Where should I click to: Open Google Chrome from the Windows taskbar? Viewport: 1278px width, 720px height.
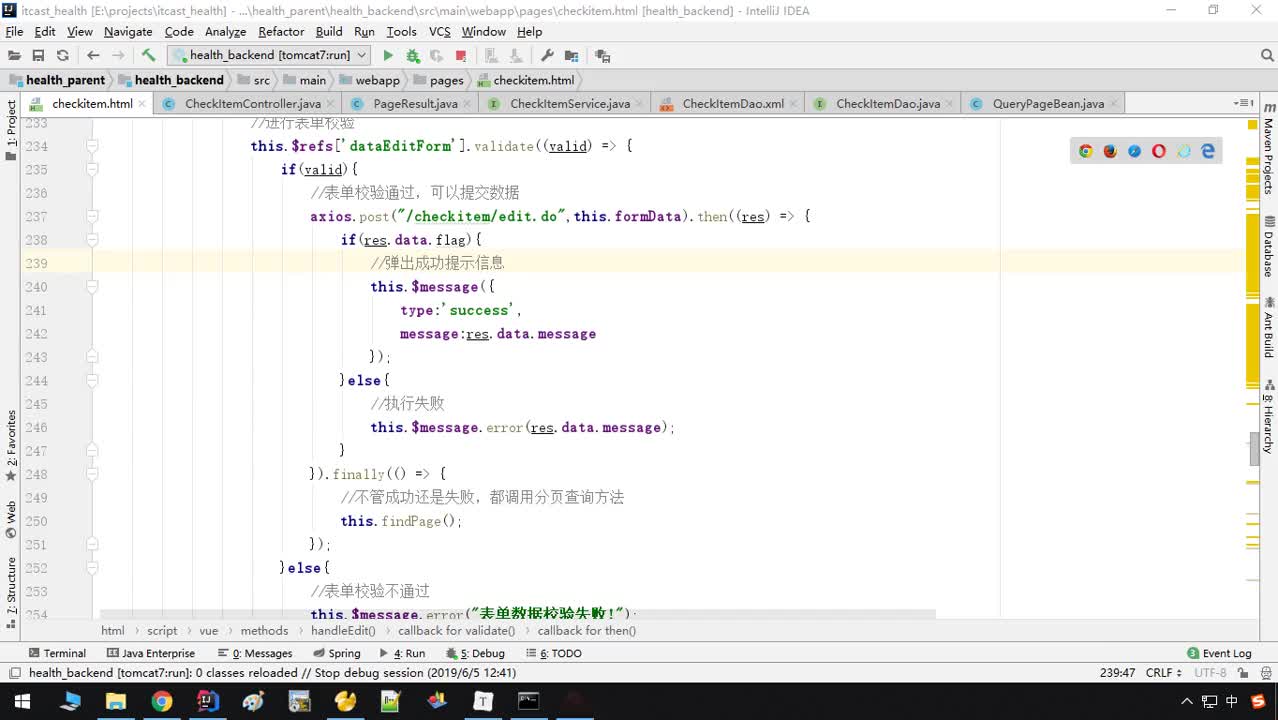[x=162, y=701]
